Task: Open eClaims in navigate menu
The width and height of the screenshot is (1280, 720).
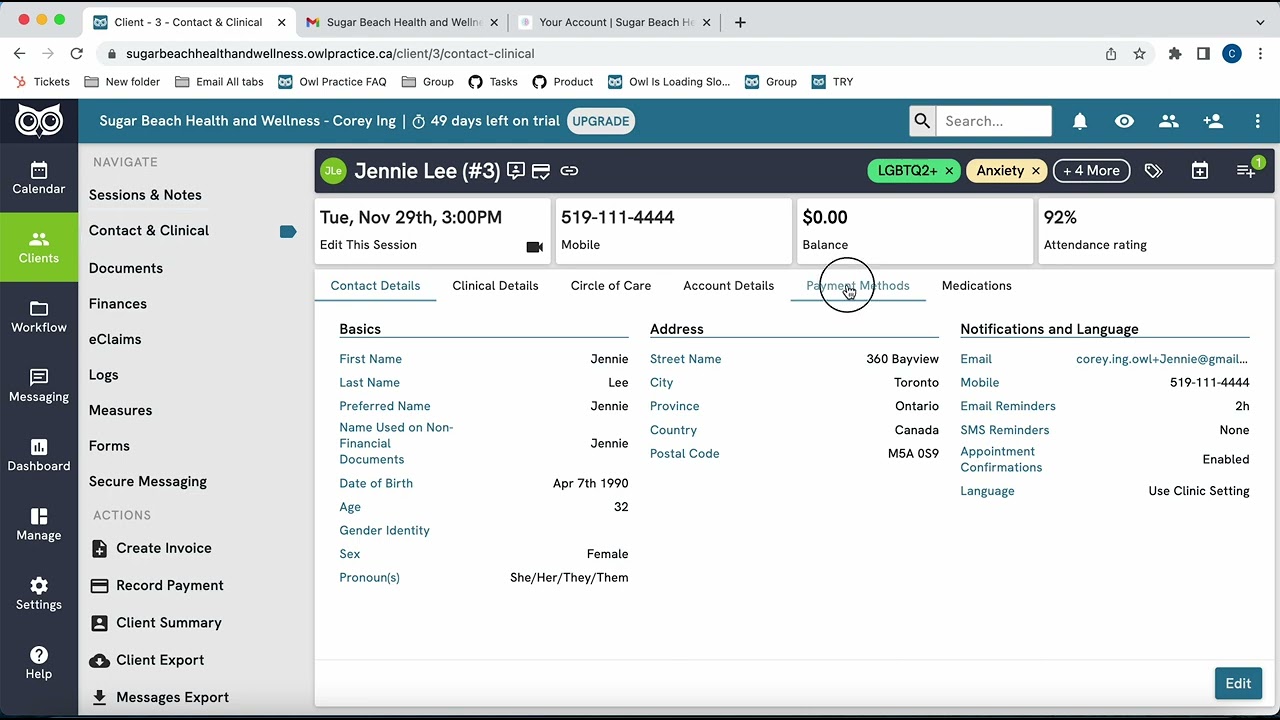Action: point(115,339)
